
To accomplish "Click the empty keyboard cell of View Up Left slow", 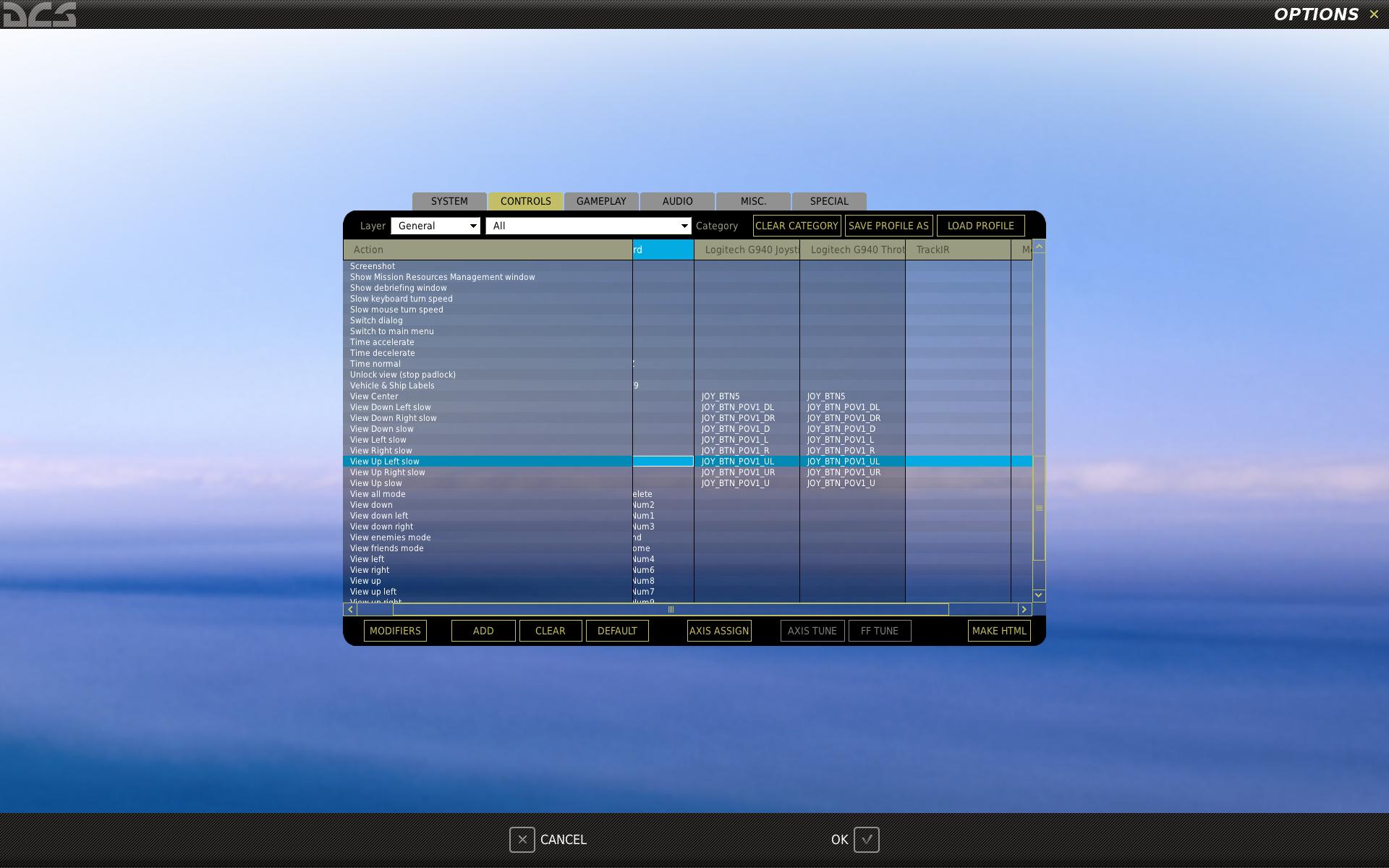I will click(663, 461).
